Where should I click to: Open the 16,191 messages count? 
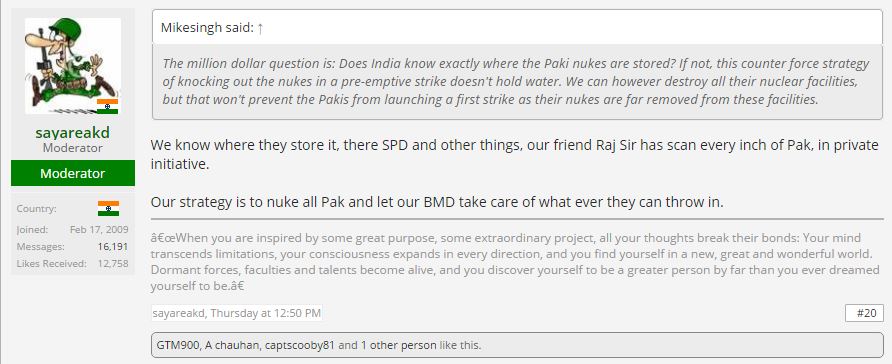[113, 247]
